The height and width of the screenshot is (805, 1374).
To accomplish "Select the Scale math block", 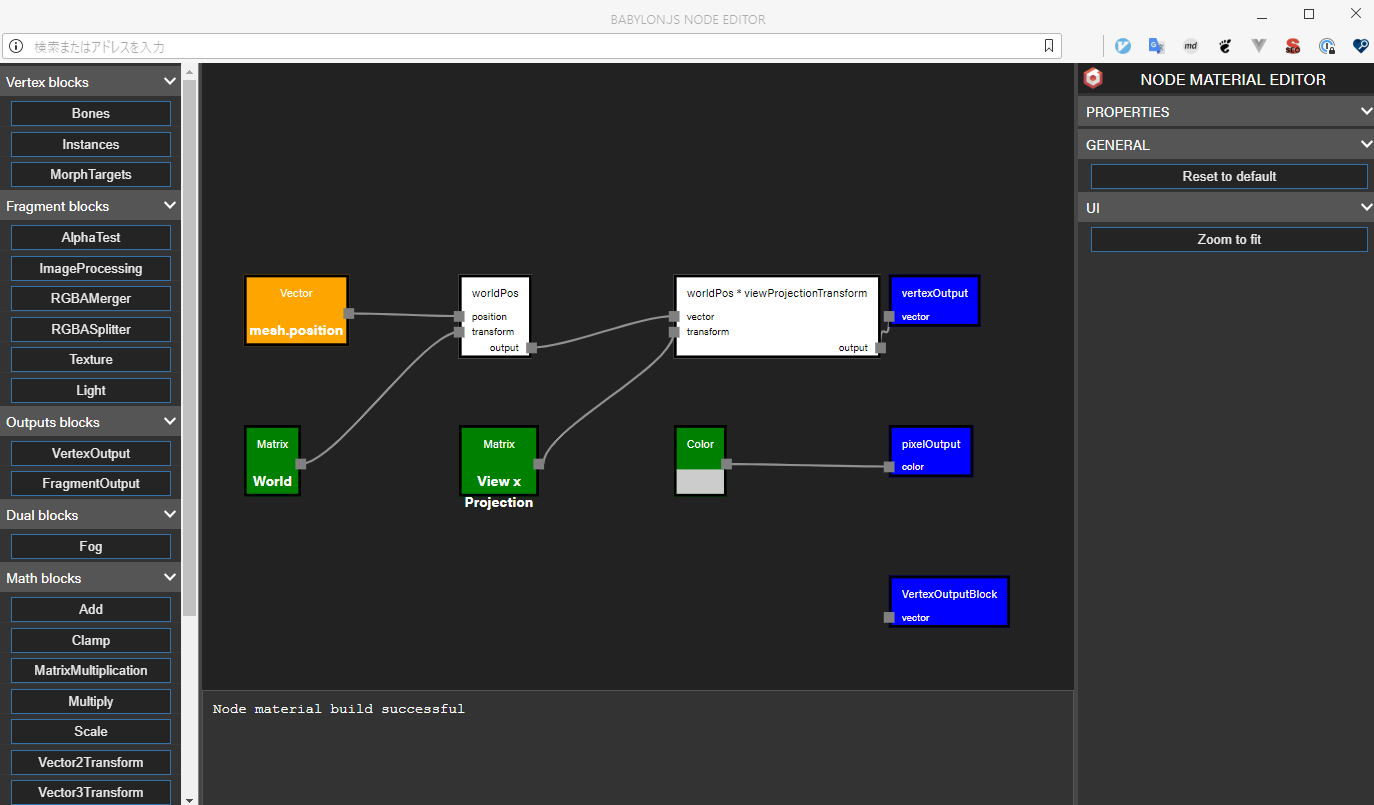I will coord(91,731).
